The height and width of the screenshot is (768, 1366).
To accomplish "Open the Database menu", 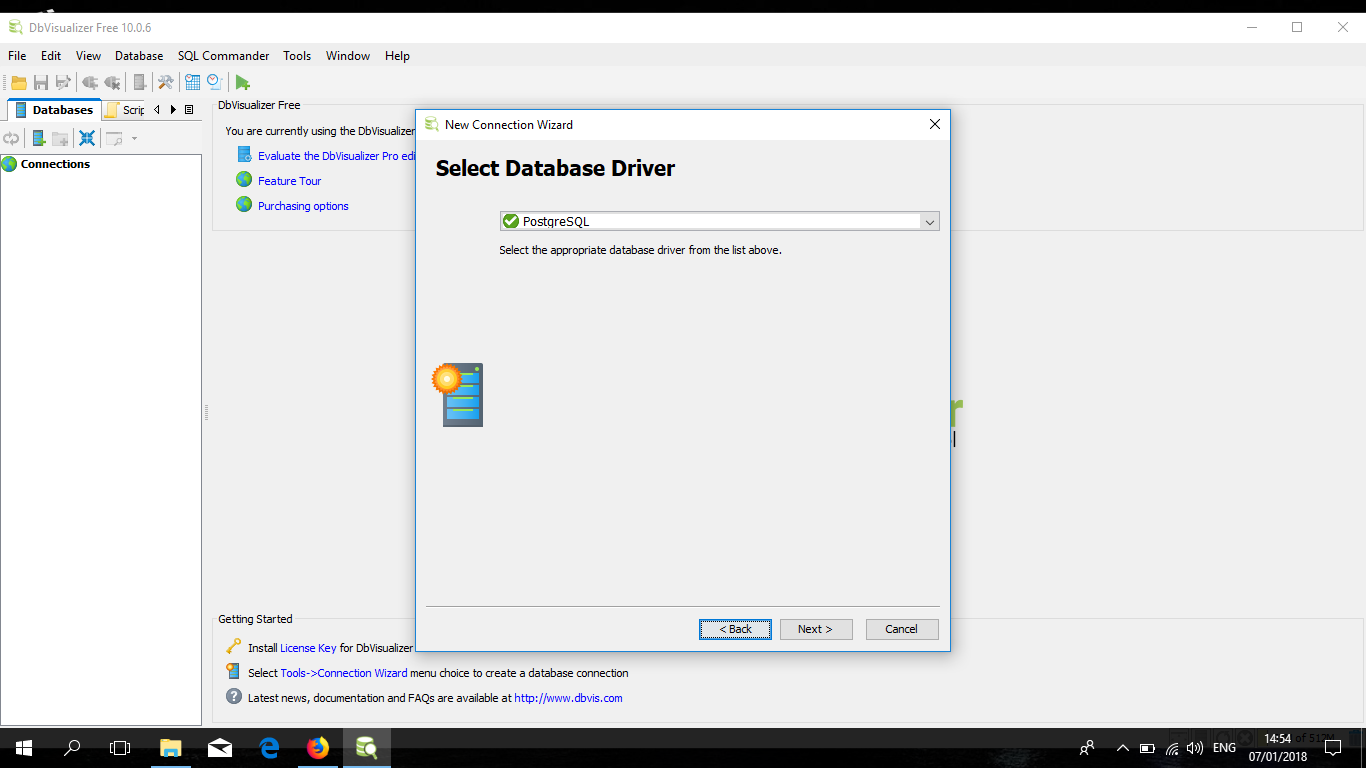I will tap(139, 56).
